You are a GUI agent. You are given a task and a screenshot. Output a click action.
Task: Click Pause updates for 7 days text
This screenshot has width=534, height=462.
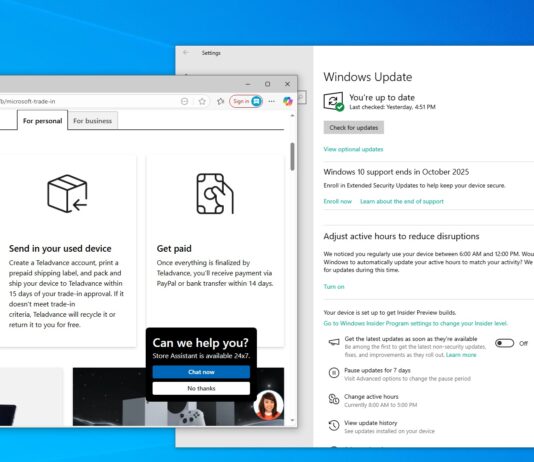pyautogui.click(x=377, y=370)
